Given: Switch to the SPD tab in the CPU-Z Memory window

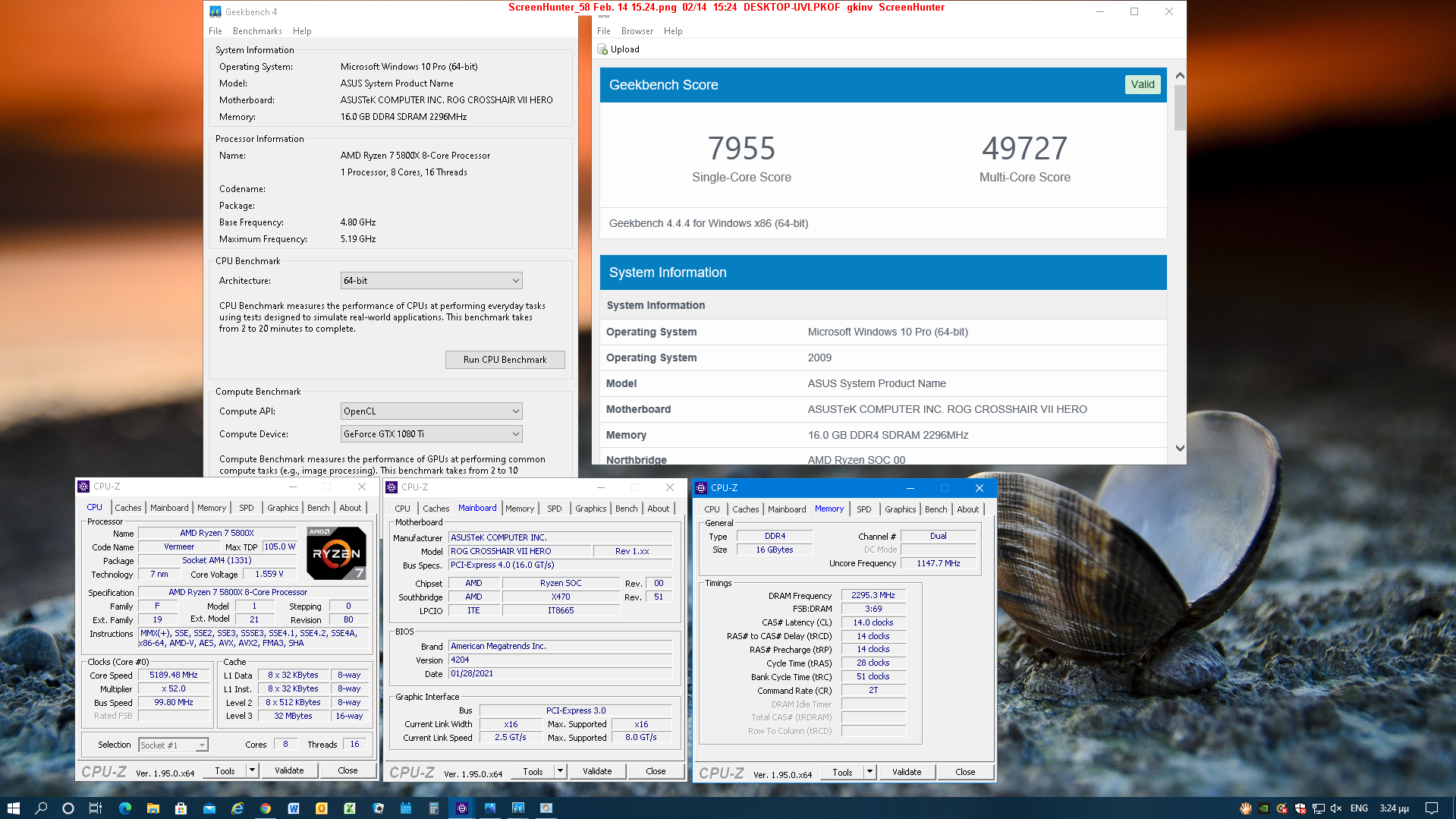Looking at the screenshot, I should pyautogui.click(x=863, y=509).
